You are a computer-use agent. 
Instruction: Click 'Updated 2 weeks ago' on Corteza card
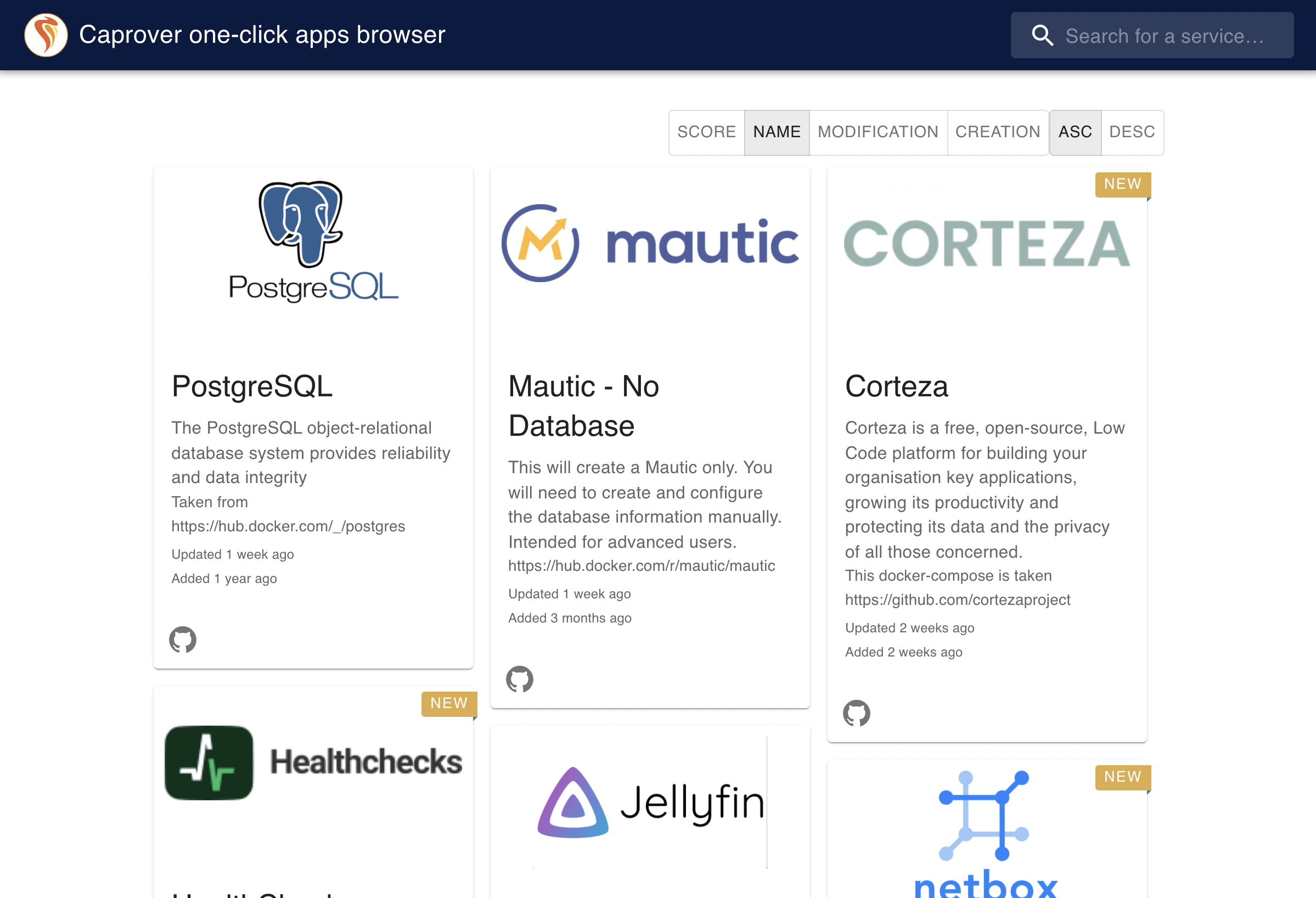click(909, 628)
